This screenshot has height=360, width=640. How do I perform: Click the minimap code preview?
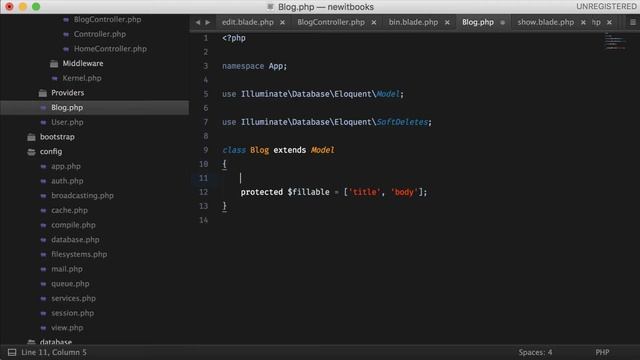[615, 41]
